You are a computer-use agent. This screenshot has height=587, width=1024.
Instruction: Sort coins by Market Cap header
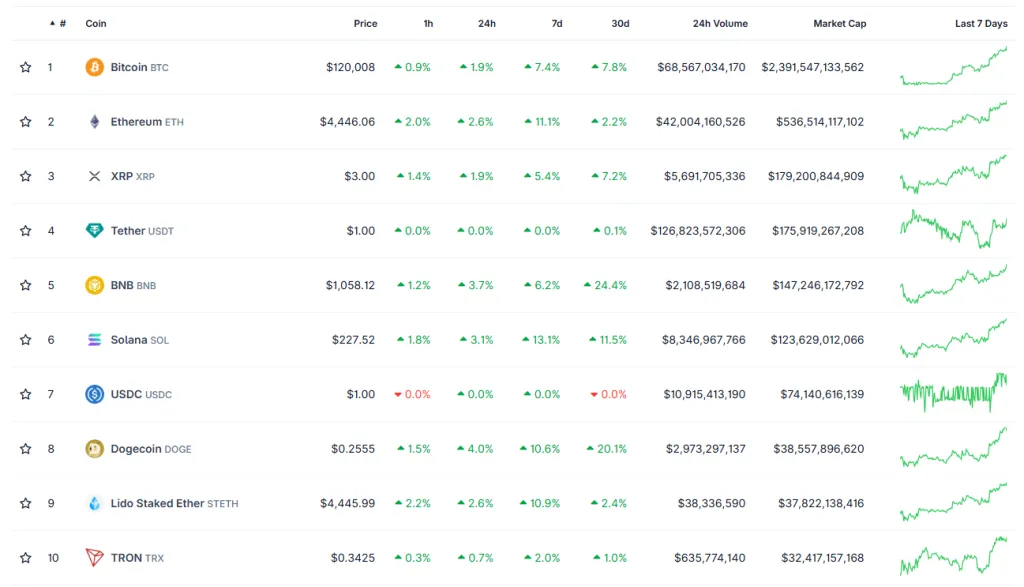point(839,23)
